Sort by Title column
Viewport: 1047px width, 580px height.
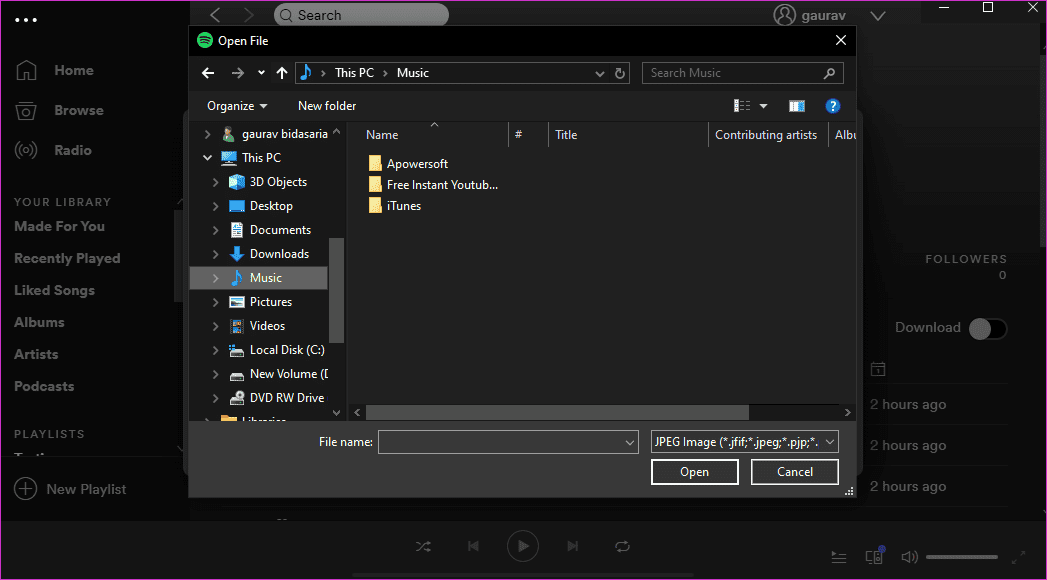point(566,135)
